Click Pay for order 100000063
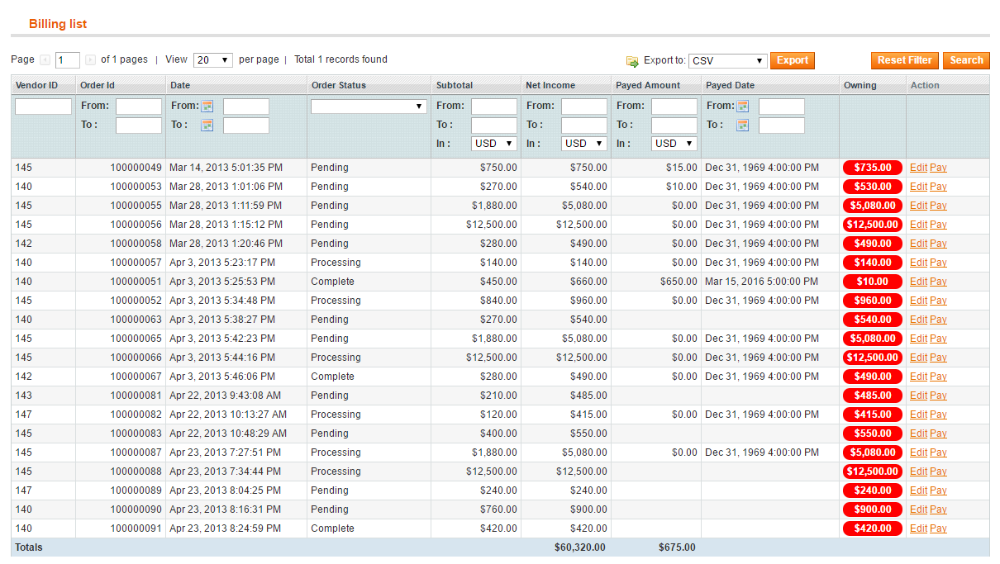The width and height of the screenshot is (1000, 564). pyautogui.click(x=938, y=320)
